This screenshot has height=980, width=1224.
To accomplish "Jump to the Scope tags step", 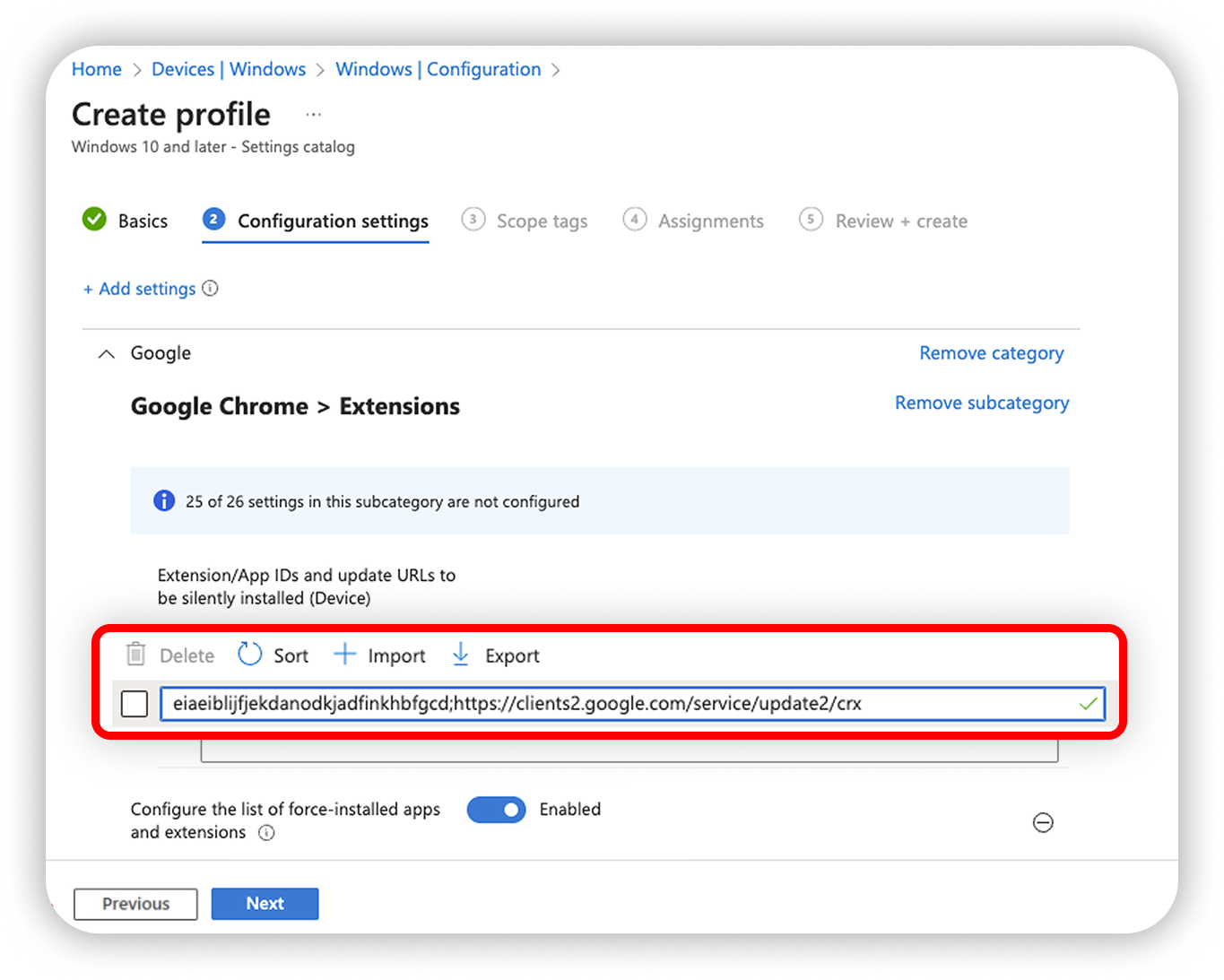I will click(525, 221).
